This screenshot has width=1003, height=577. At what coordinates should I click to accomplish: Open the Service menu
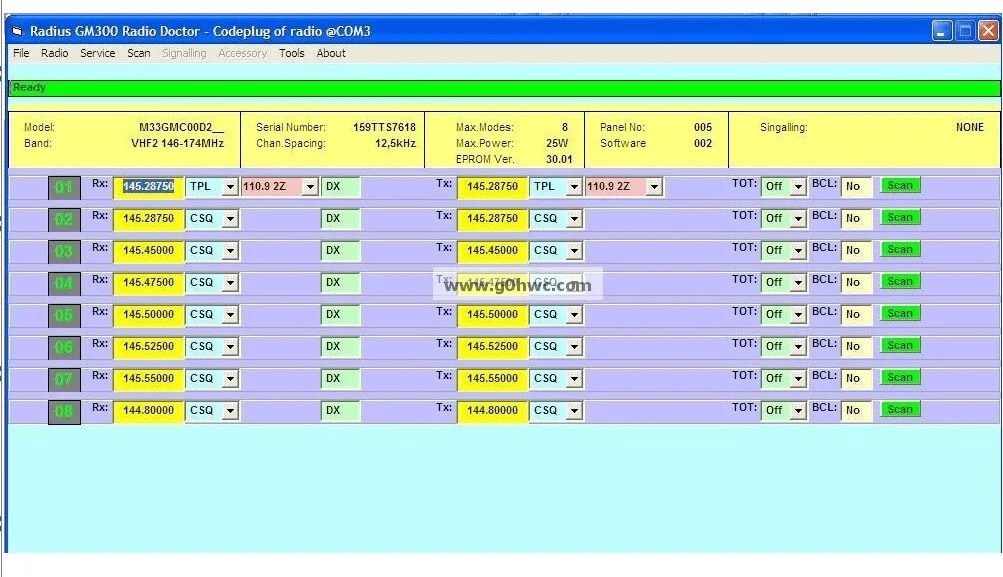pos(97,53)
